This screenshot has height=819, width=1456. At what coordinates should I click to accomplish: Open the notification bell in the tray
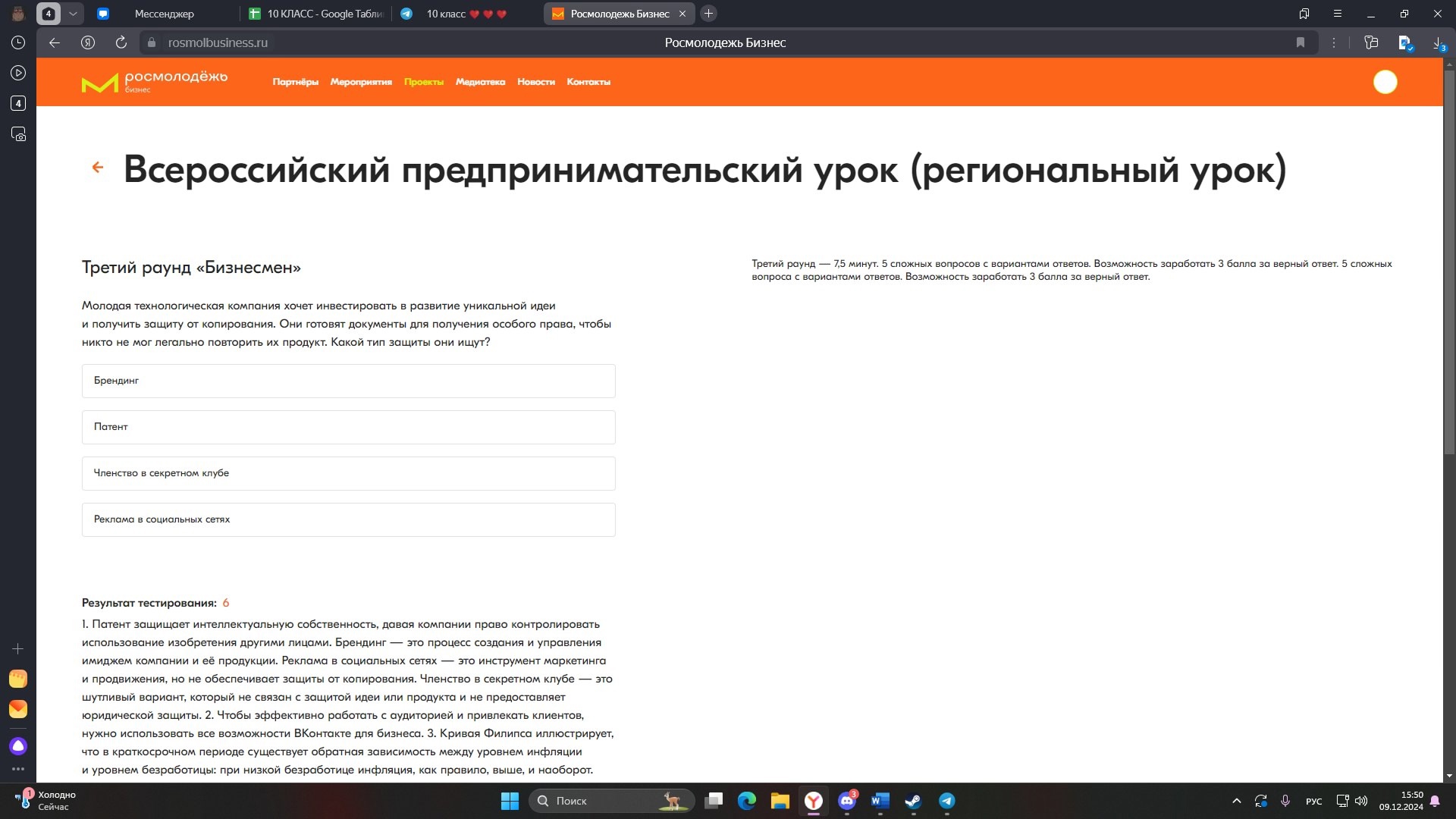(x=1435, y=801)
